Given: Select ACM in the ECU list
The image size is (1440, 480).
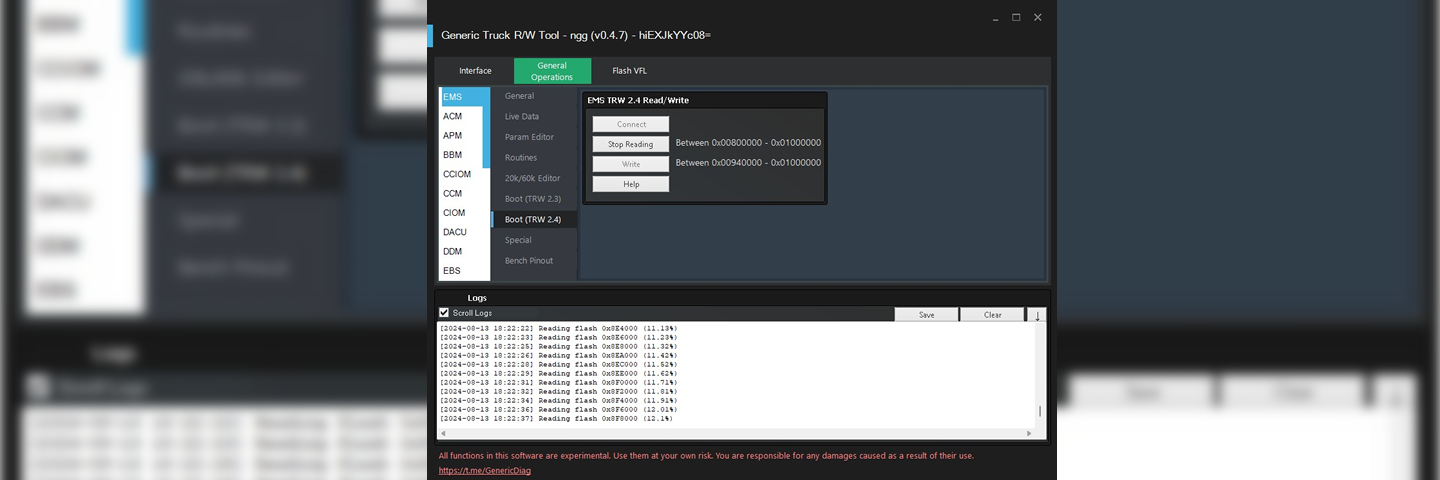Looking at the screenshot, I should (453, 116).
